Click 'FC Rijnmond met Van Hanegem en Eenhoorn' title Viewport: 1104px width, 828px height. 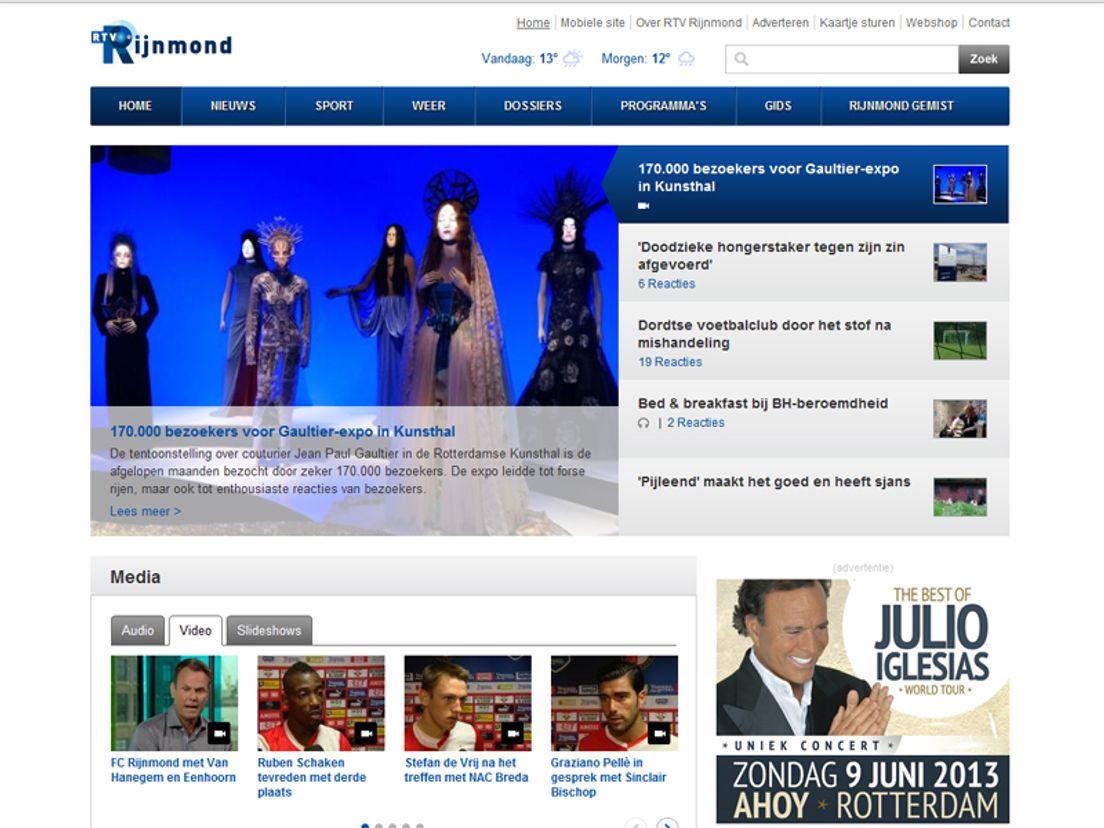pos(173,770)
